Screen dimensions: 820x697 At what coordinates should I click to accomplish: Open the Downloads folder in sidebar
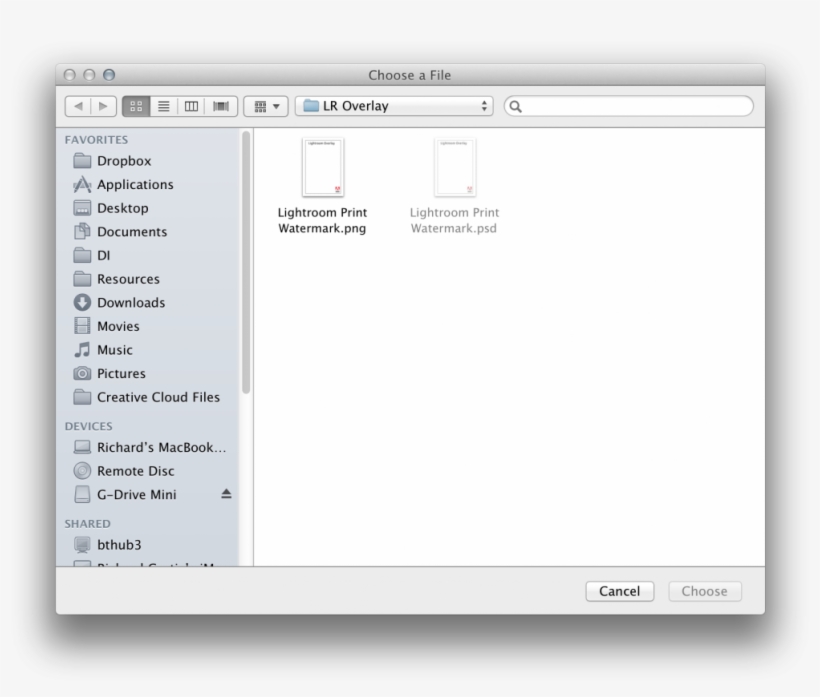pos(131,302)
